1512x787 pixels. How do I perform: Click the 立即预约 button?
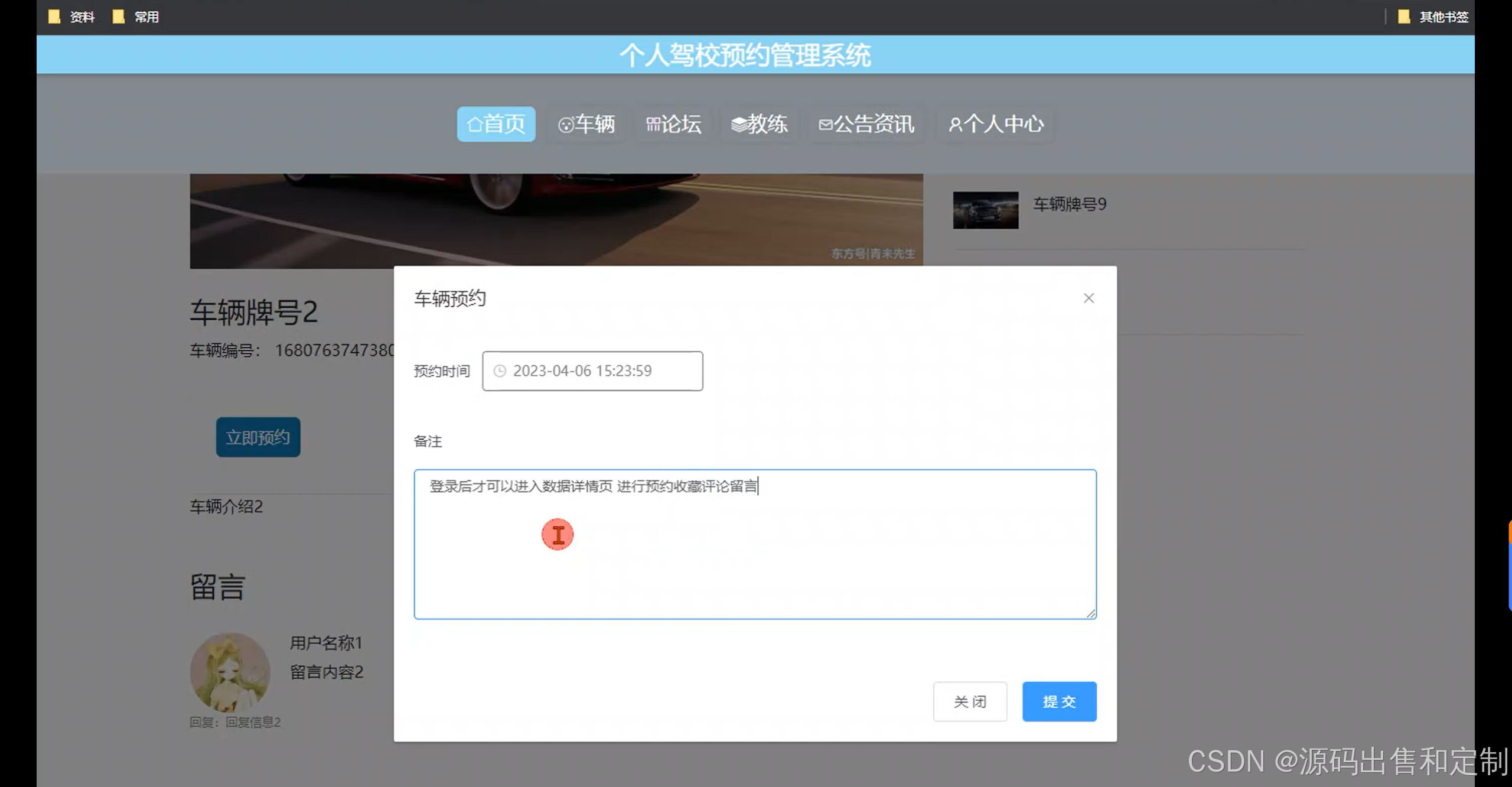coord(258,437)
